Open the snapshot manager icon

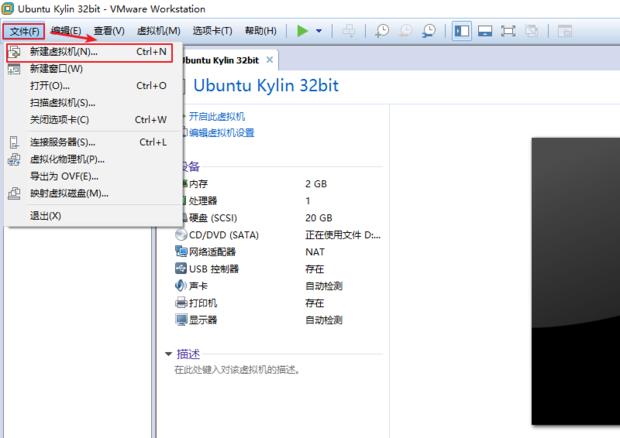429,31
